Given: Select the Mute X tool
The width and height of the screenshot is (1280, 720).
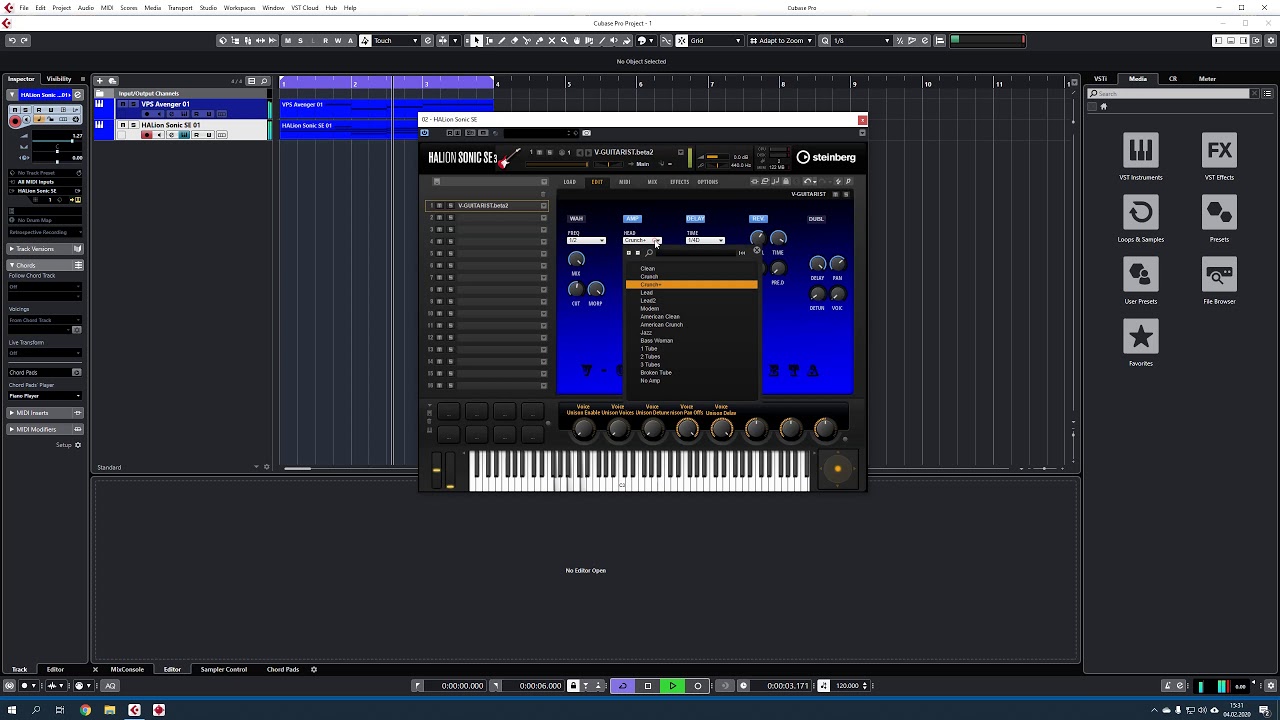Looking at the screenshot, I should 552,40.
